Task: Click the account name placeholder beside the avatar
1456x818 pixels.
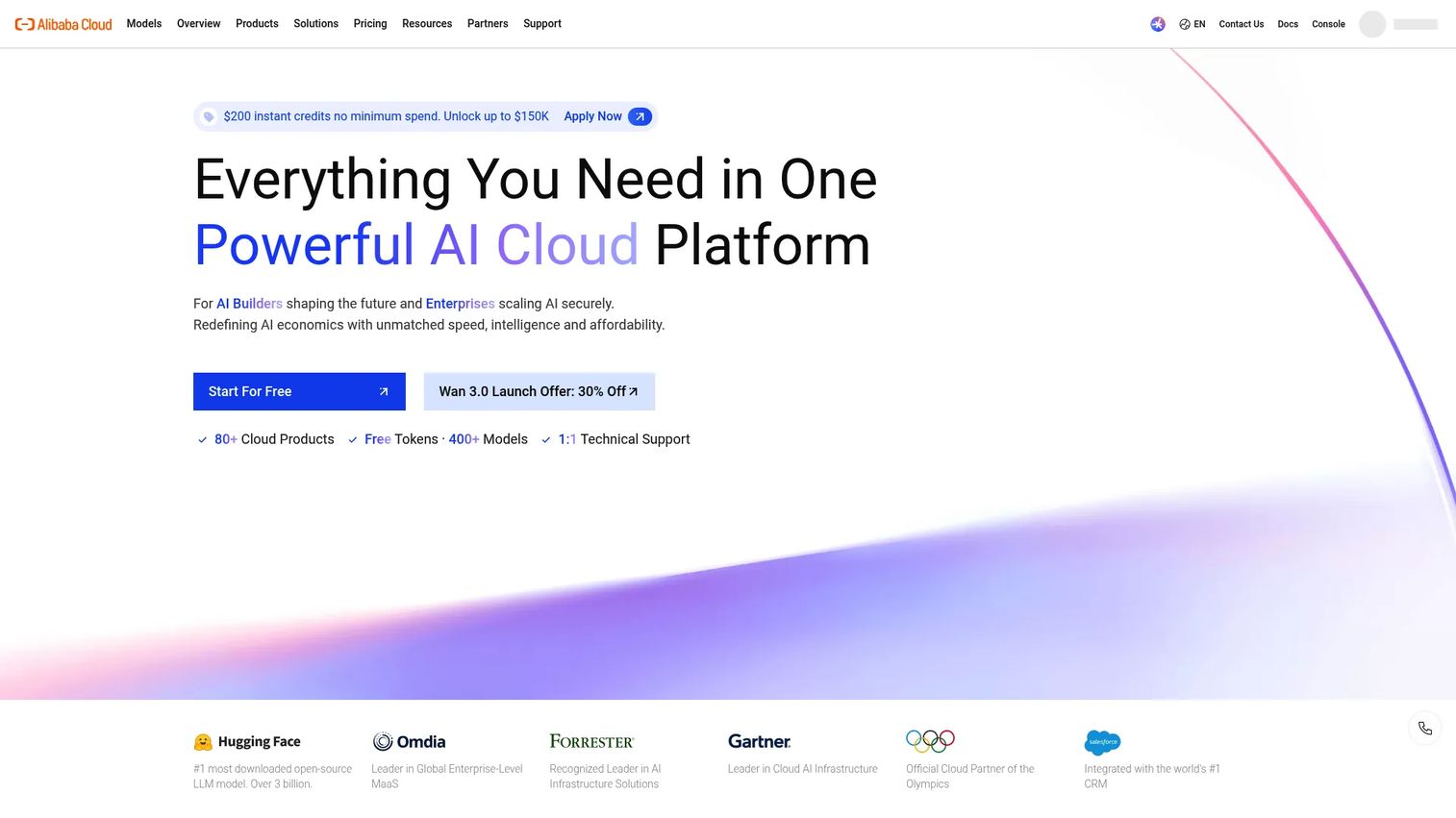Action: click(x=1416, y=24)
